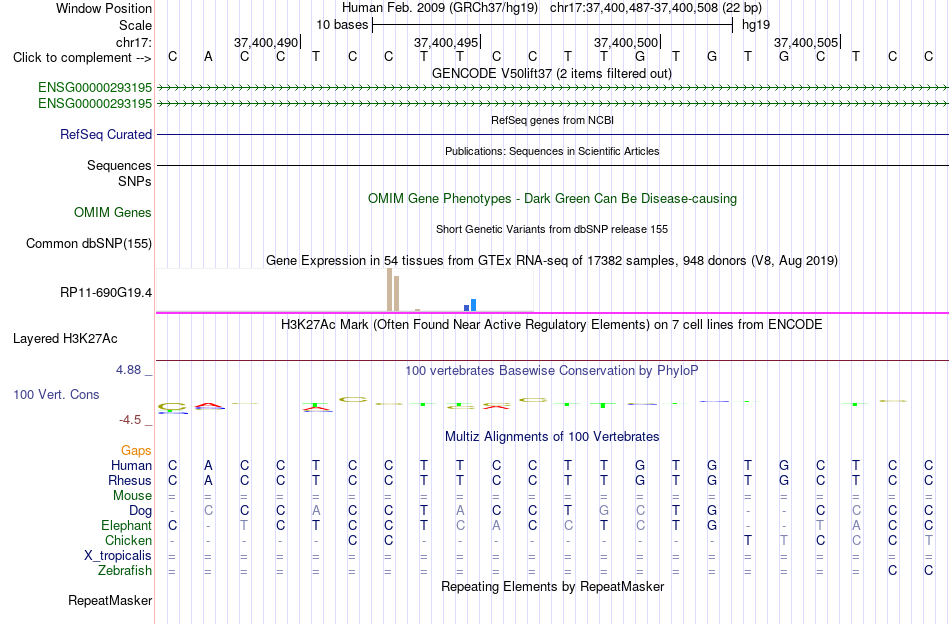This screenshot has height=624, width=950.
Task: Open the GENCODE V50lift37 track title
Action: click(x=551, y=73)
